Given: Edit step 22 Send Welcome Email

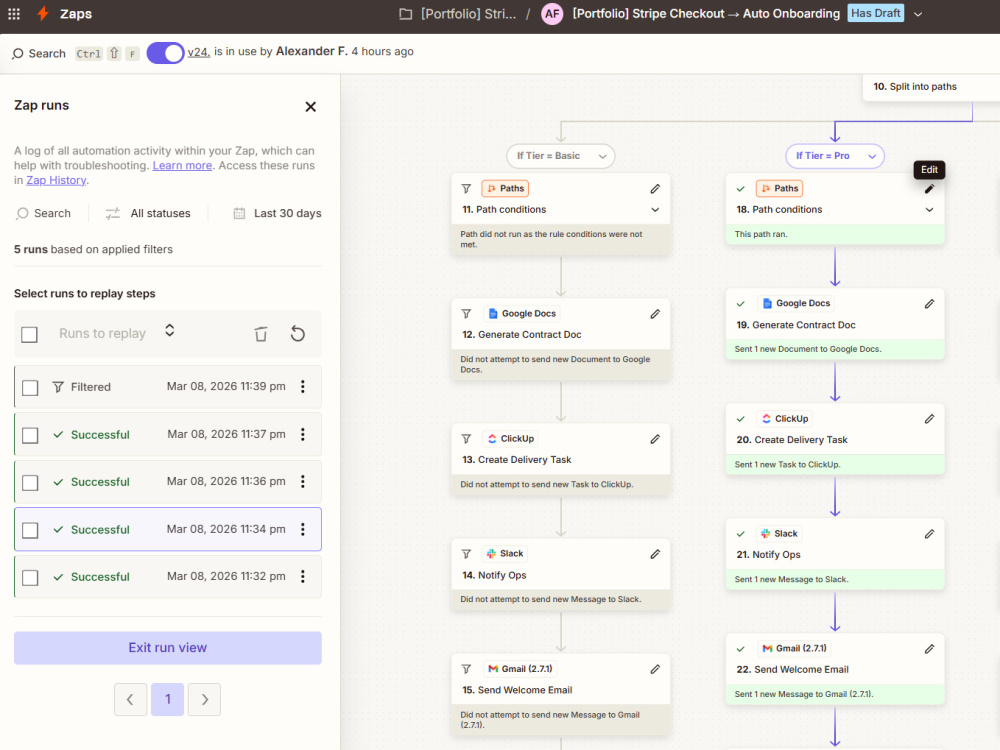Looking at the screenshot, I should tap(929, 649).
